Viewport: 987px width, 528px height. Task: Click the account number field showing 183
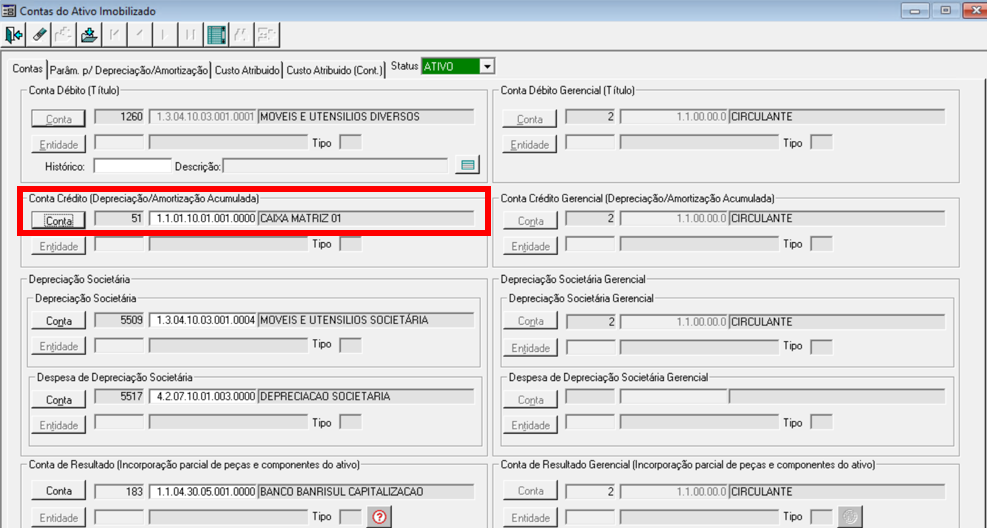click(119, 491)
